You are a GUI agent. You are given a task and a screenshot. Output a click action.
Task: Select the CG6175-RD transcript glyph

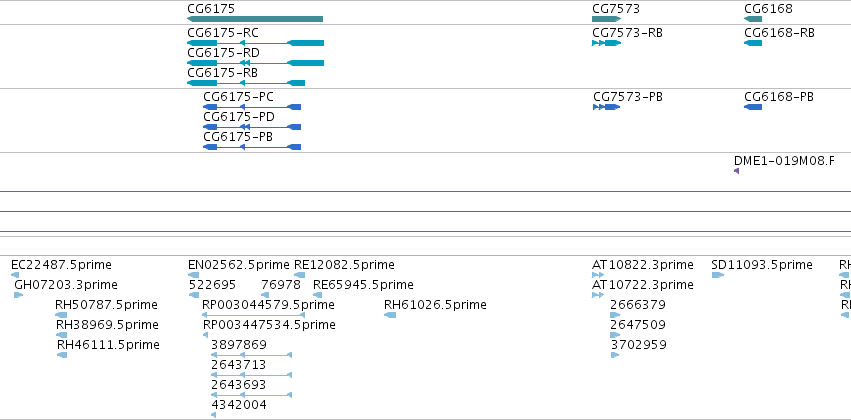point(255,63)
